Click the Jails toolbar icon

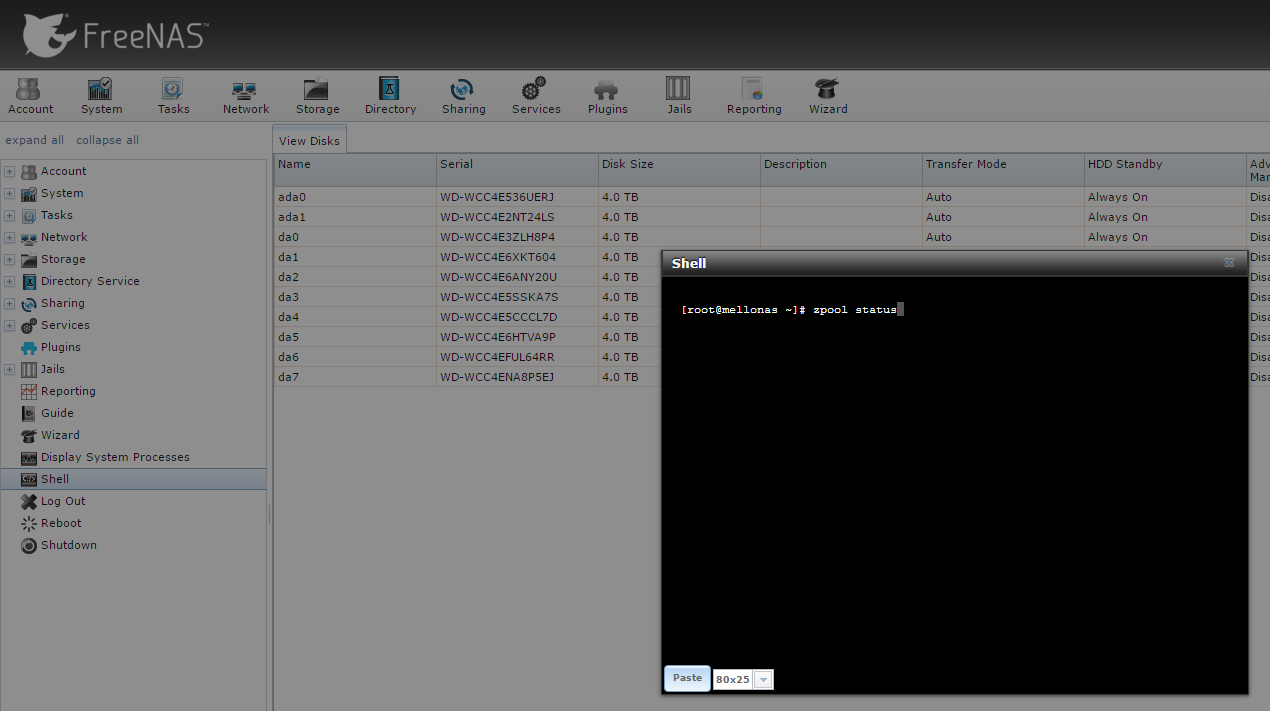pyautogui.click(x=679, y=96)
